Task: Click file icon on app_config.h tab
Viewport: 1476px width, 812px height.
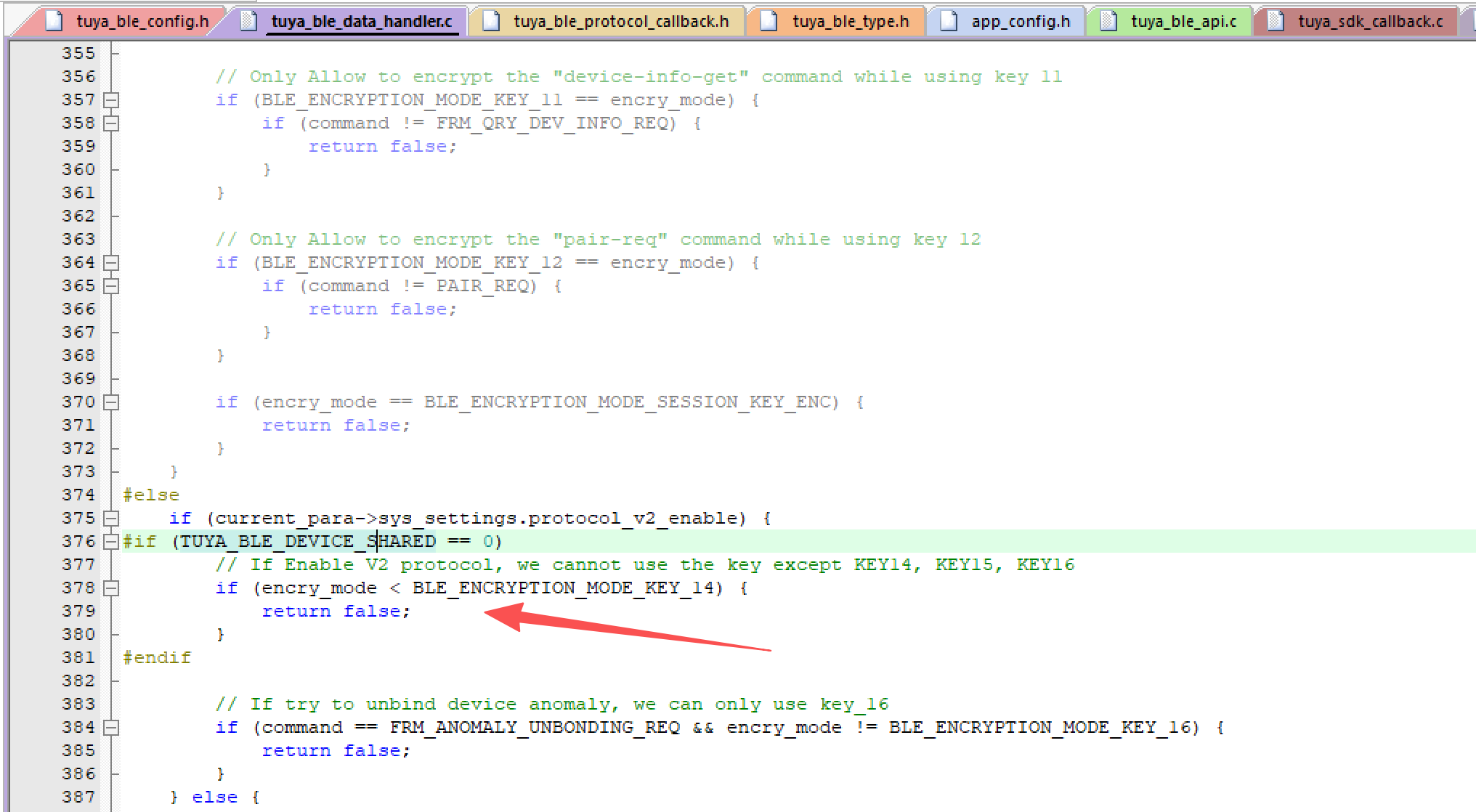Action: (x=949, y=21)
